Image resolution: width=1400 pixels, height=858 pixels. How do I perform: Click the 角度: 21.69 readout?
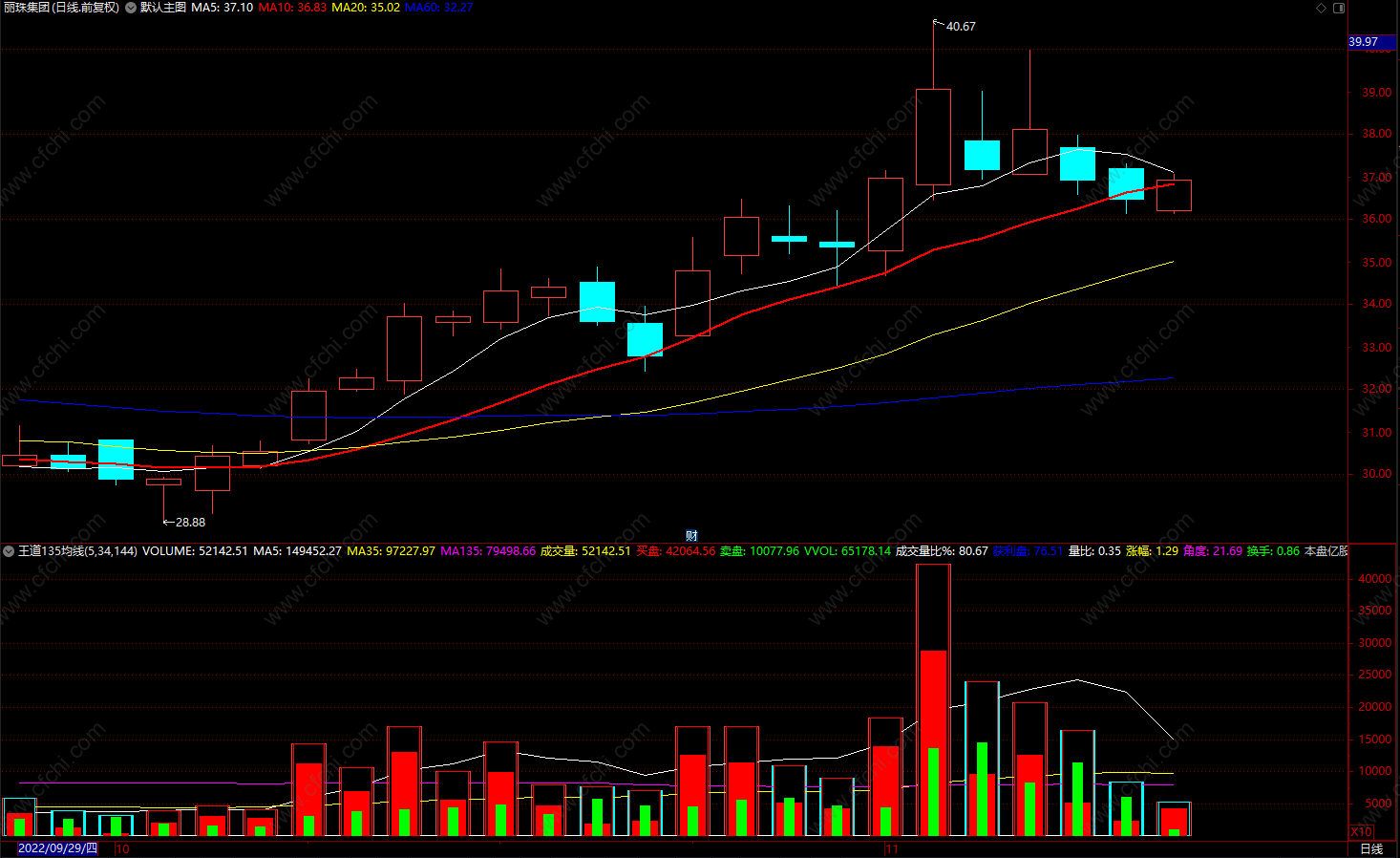click(1213, 551)
